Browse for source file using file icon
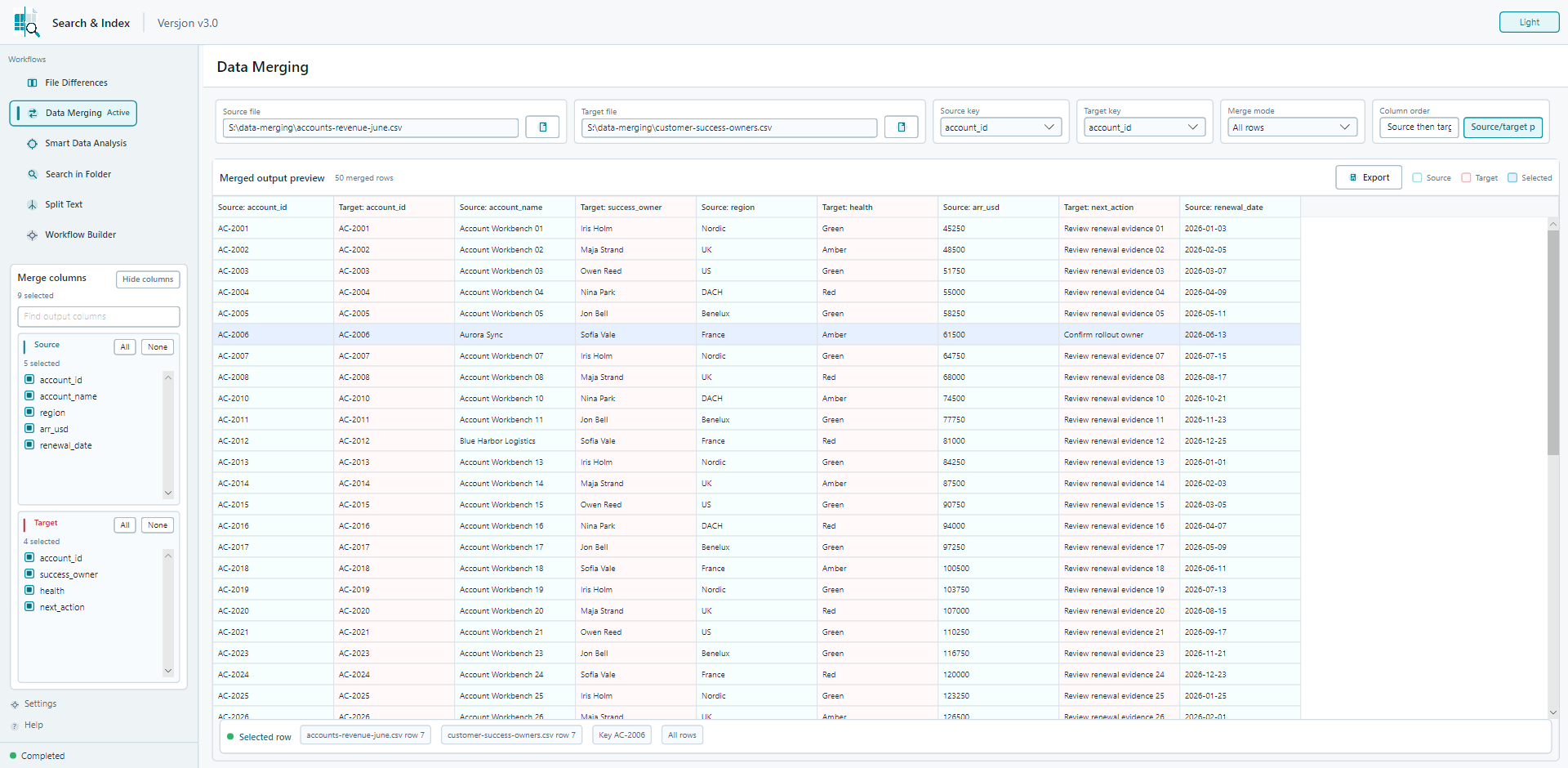The width and height of the screenshot is (1568, 768). (542, 127)
